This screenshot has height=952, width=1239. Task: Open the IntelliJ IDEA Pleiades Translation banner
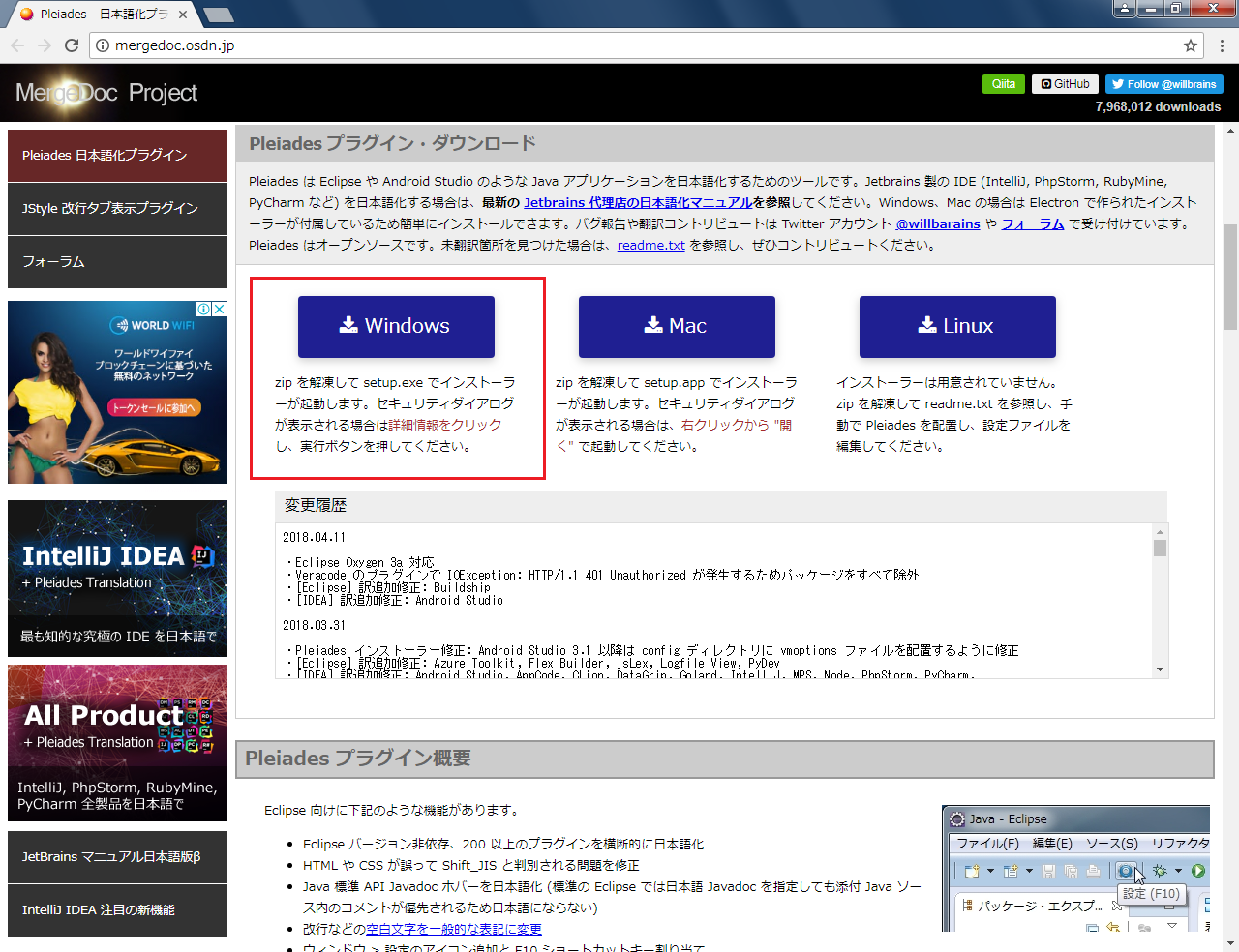[x=117, y=579]
